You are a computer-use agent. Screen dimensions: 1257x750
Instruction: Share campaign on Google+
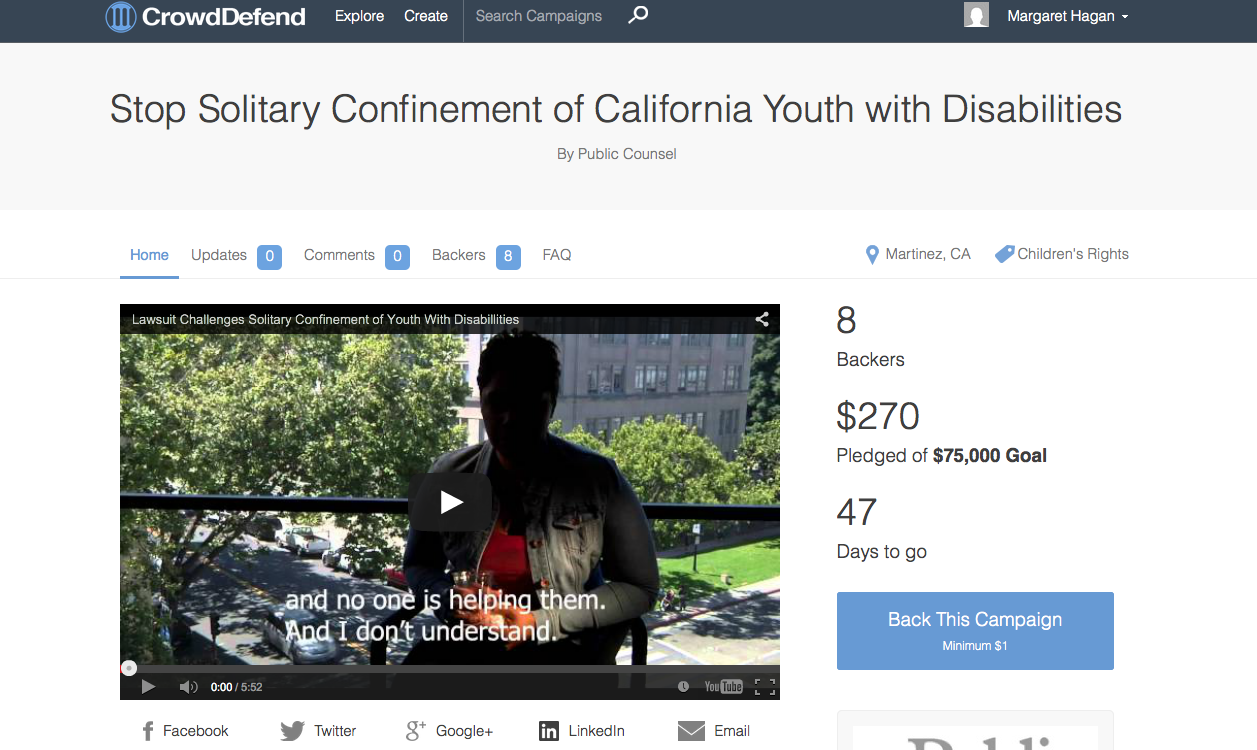point(449,731)
